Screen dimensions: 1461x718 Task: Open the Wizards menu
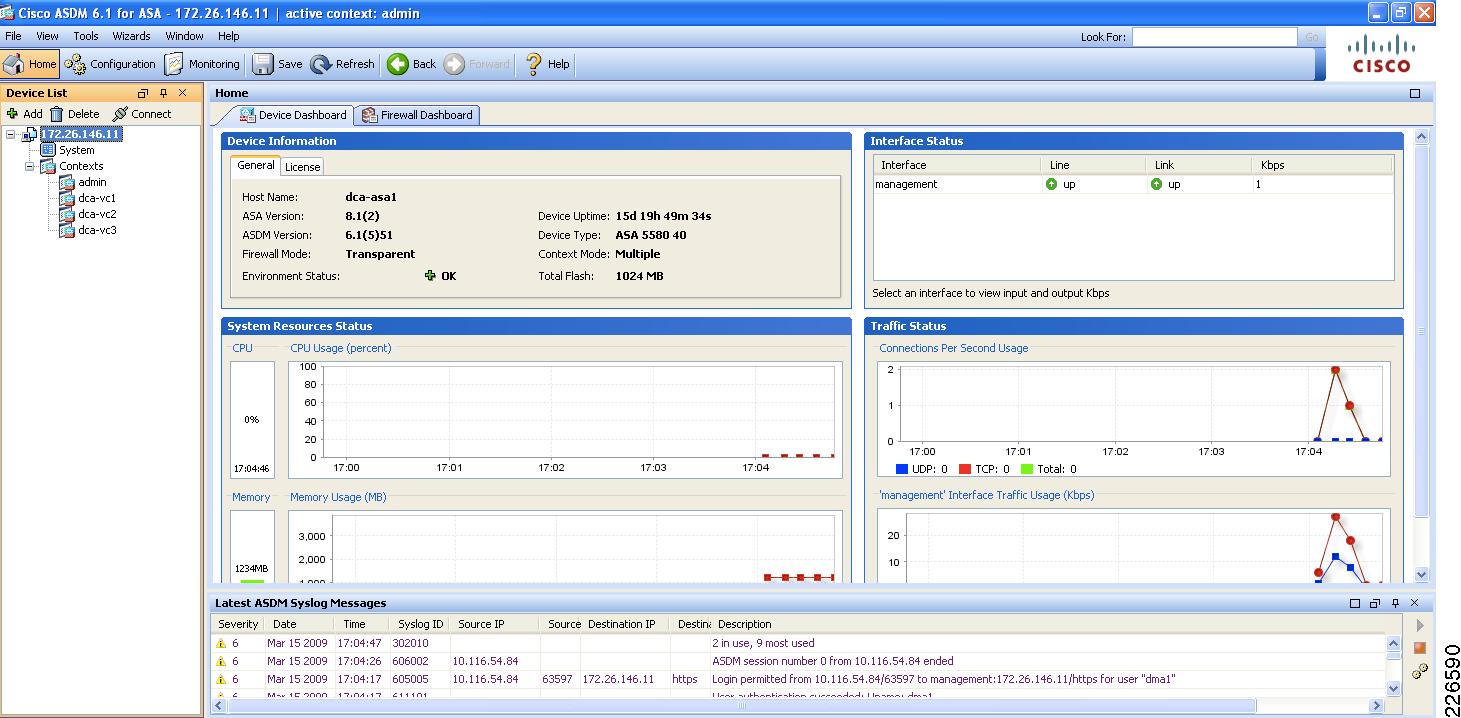(x=131, y=36)
